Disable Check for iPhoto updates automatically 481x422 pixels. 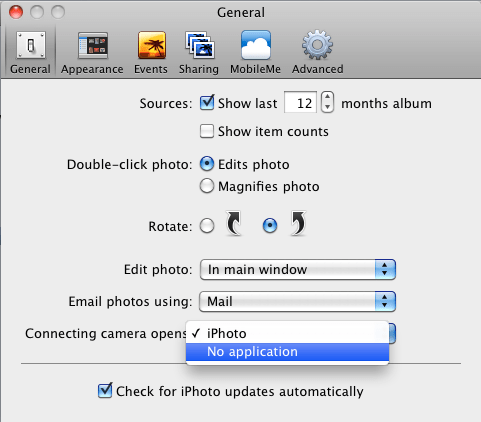(105, 390)
